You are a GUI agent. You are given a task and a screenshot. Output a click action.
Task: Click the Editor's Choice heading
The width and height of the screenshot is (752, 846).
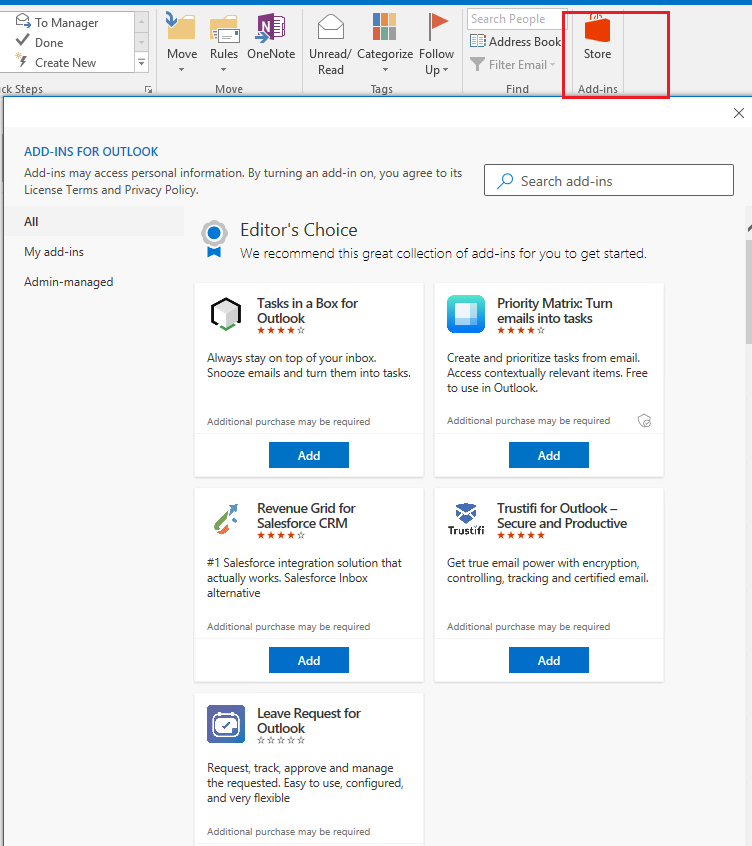click(x=299, y=230)
